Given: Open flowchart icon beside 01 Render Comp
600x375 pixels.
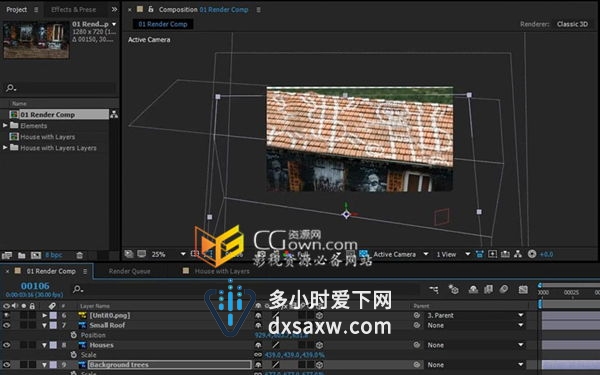Looking at the screenshot, I should 114,114.
